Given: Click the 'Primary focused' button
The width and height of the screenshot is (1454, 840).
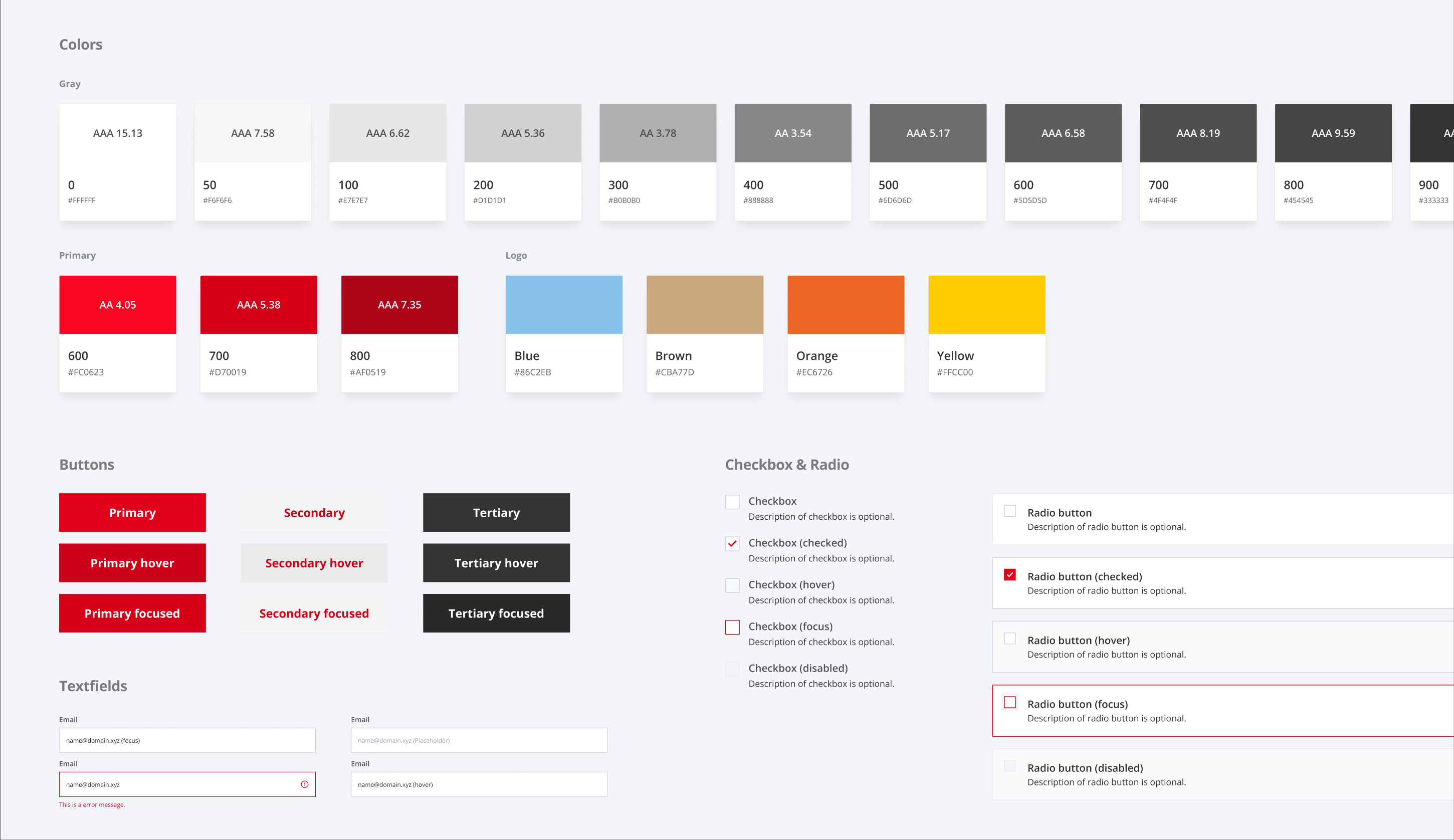Looking at the screenshot, I should (132, 613).
